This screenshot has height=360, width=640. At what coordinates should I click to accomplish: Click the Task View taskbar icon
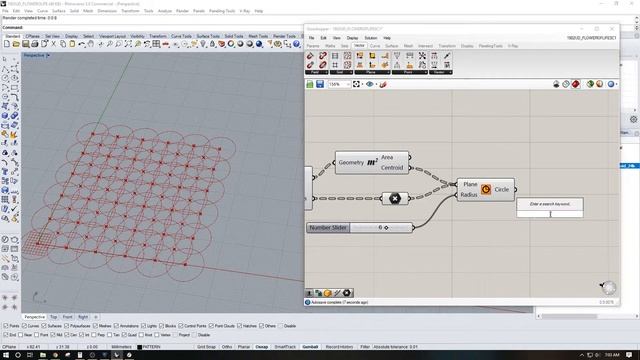coord(30,355)
